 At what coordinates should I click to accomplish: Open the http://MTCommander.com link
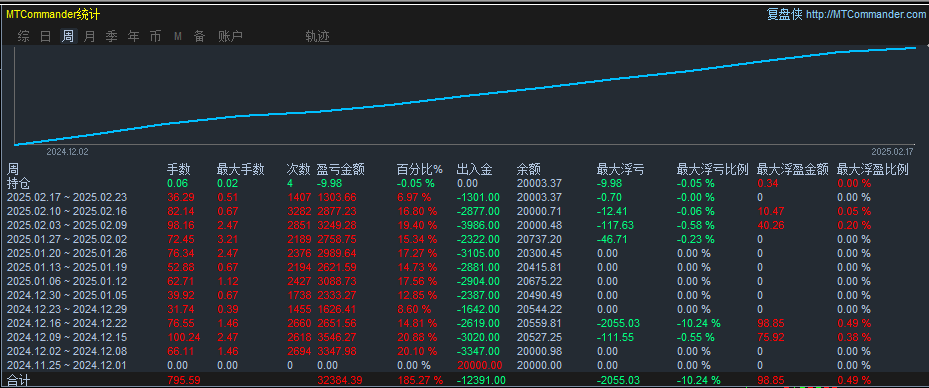866,15
